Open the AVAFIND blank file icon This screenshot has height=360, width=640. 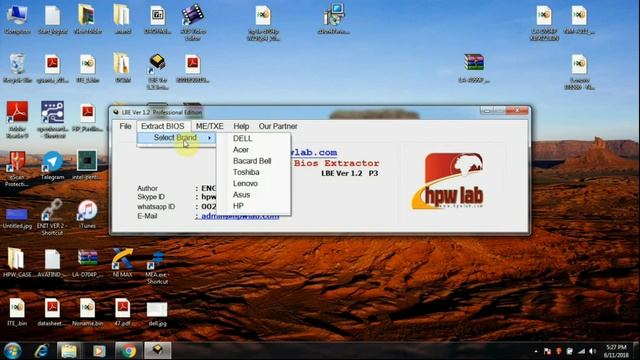pyautogui.click(x=52, y=263)
